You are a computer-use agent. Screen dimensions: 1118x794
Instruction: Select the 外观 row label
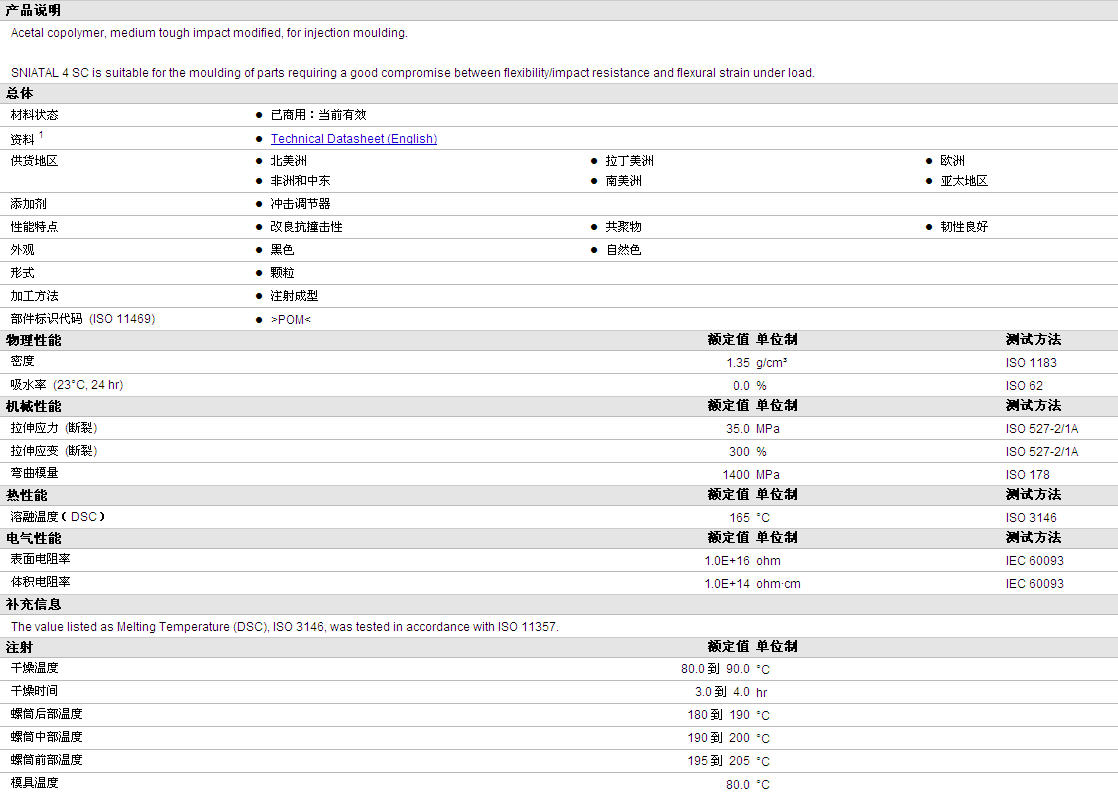tap(22, 250)
